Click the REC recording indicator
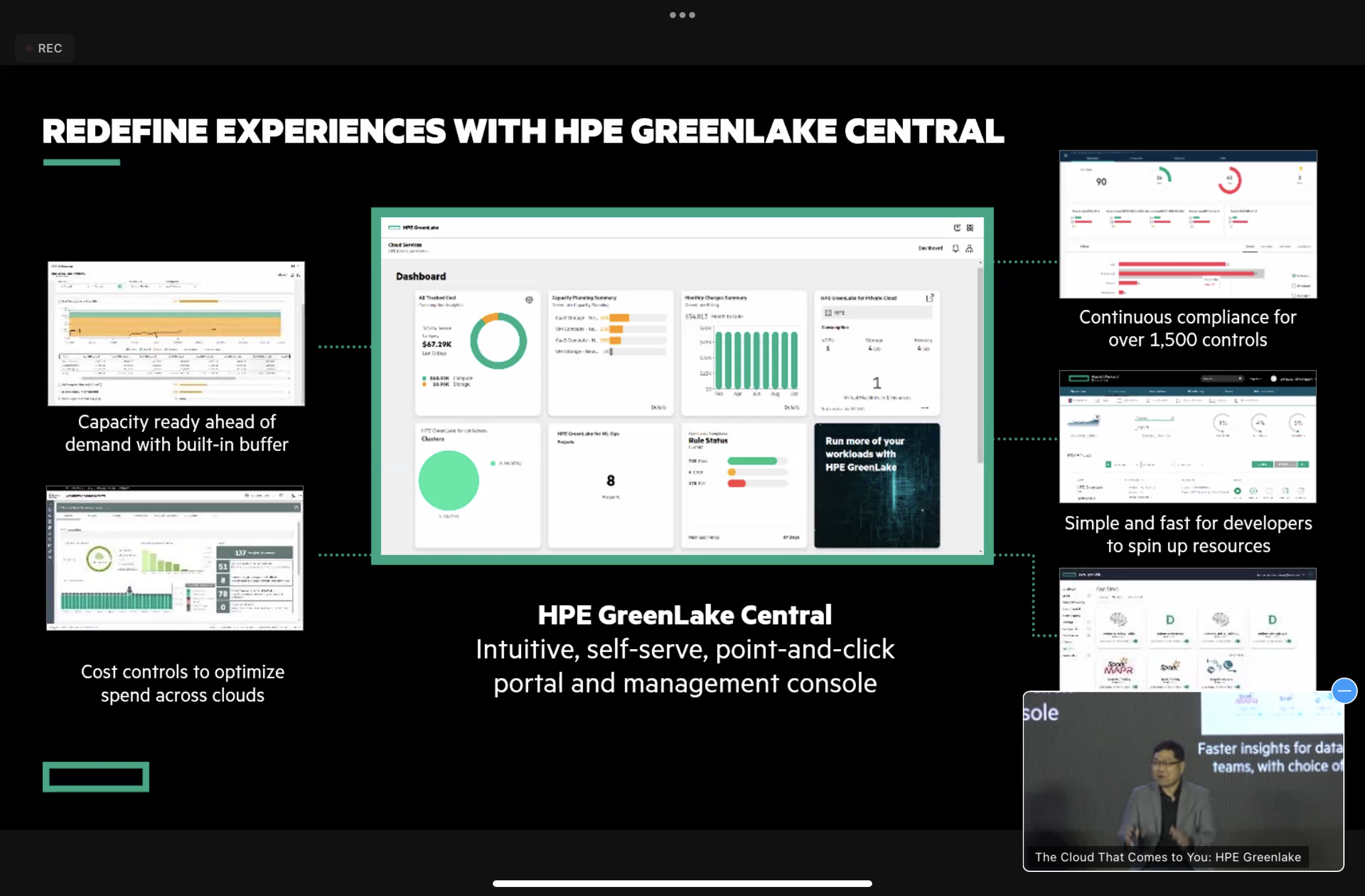1365x896 pixels. pos(45,48)
